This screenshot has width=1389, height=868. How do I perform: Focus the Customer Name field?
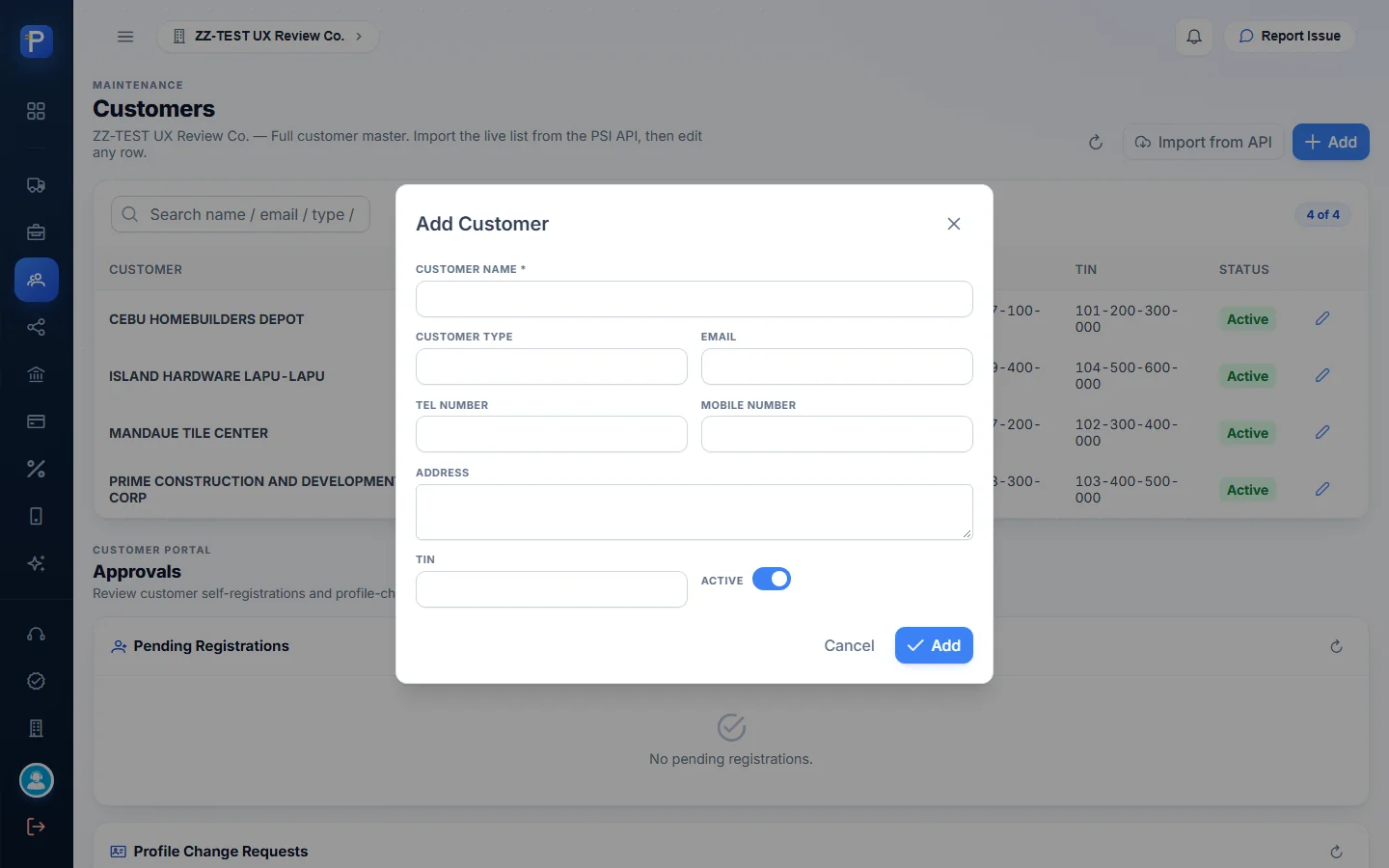694,299
